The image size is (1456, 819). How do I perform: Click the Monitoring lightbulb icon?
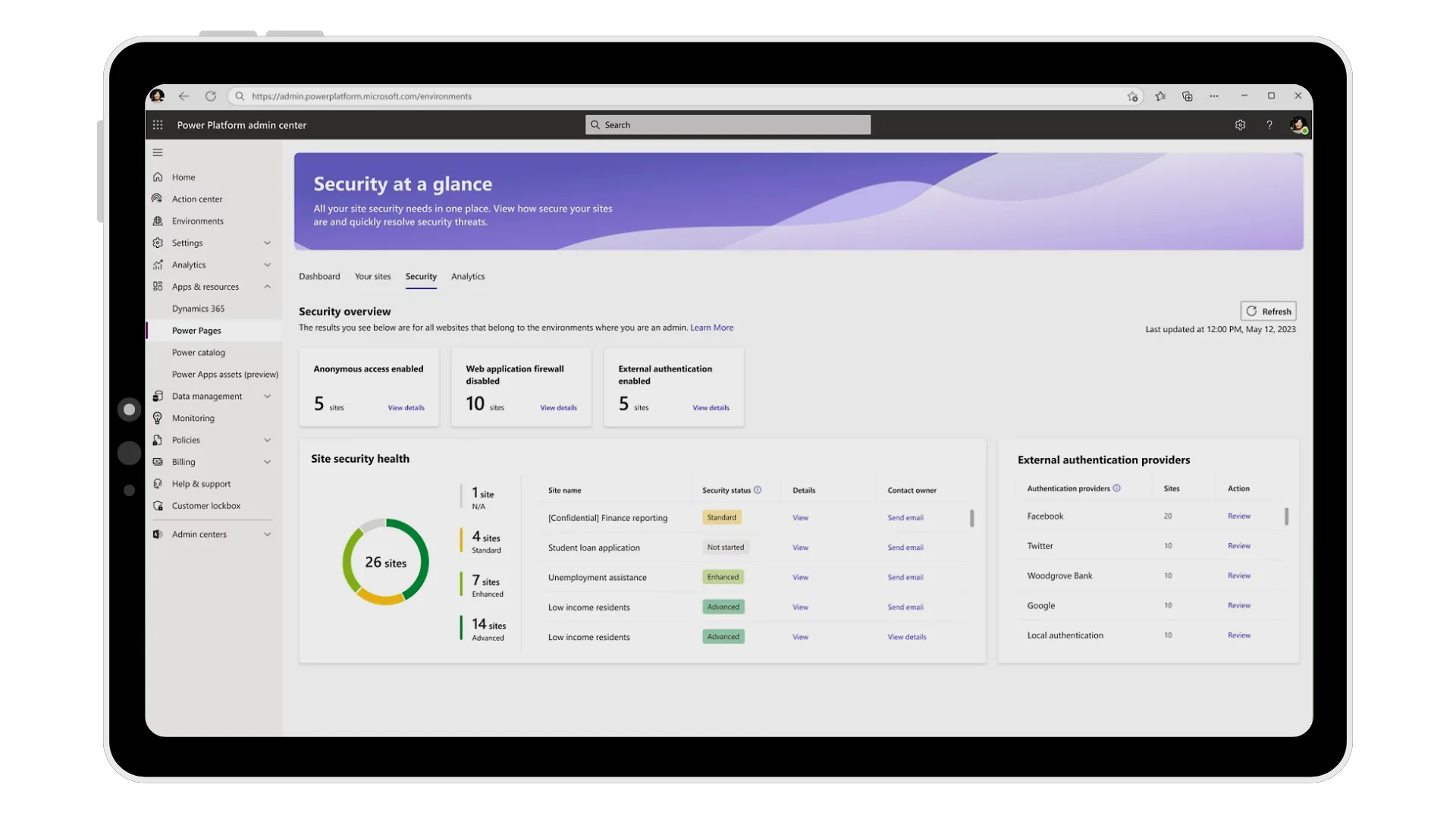point(158,418)
